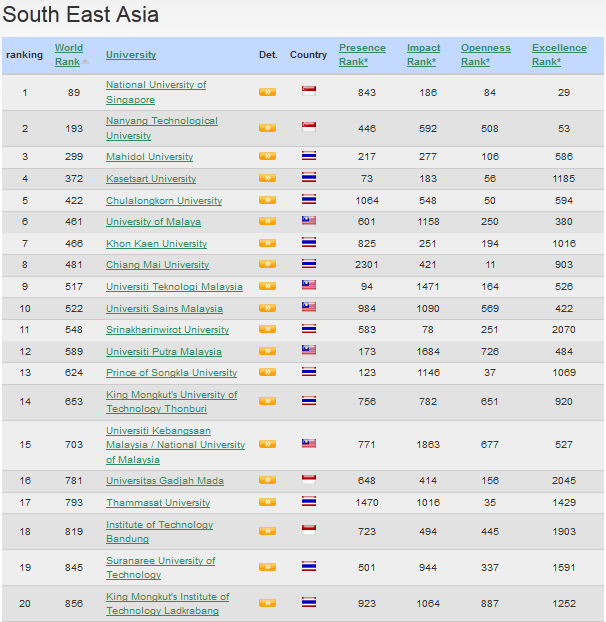Open National University of Singapore link
The height and width of the screenshot is (622, 606).
click(x=156, y=92)
